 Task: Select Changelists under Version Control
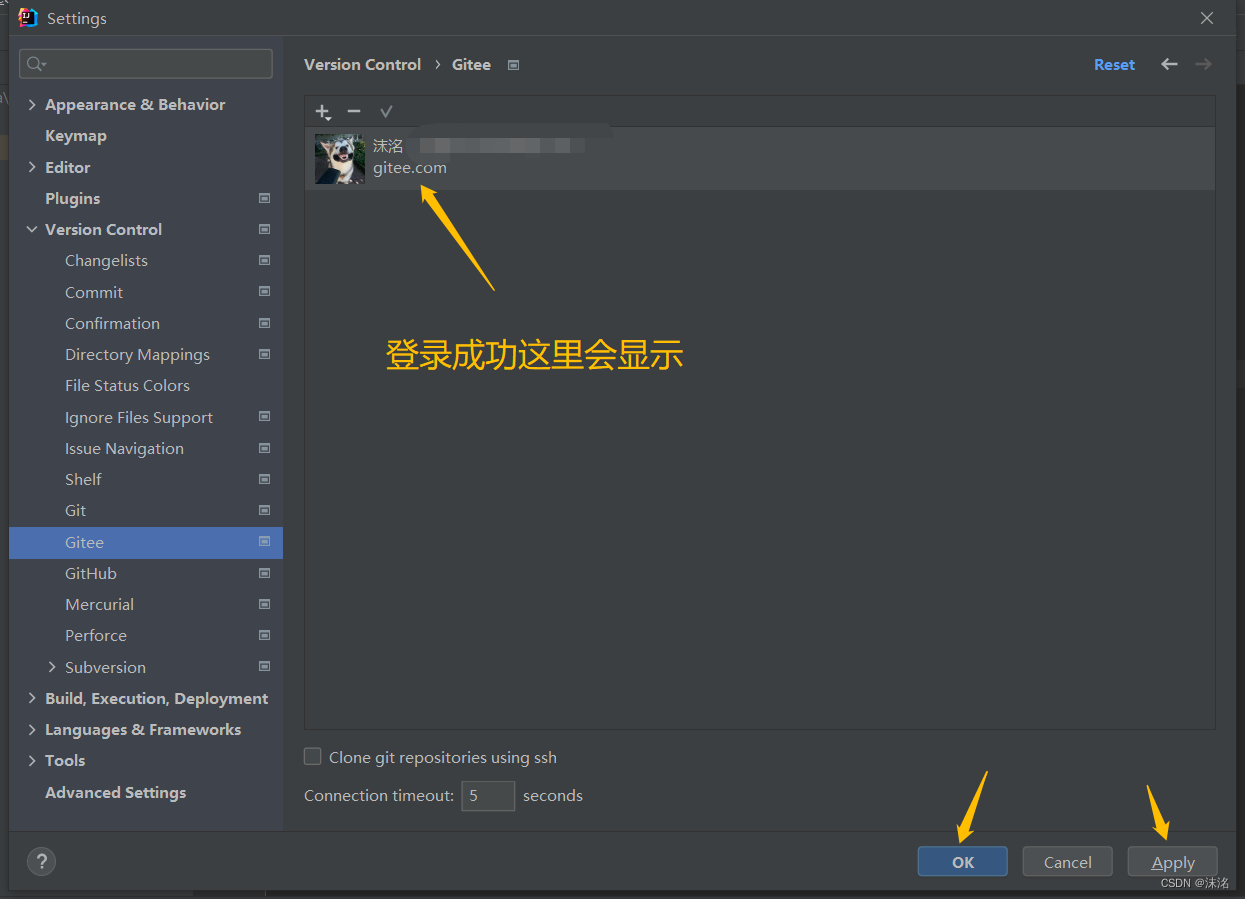[106, 260]
